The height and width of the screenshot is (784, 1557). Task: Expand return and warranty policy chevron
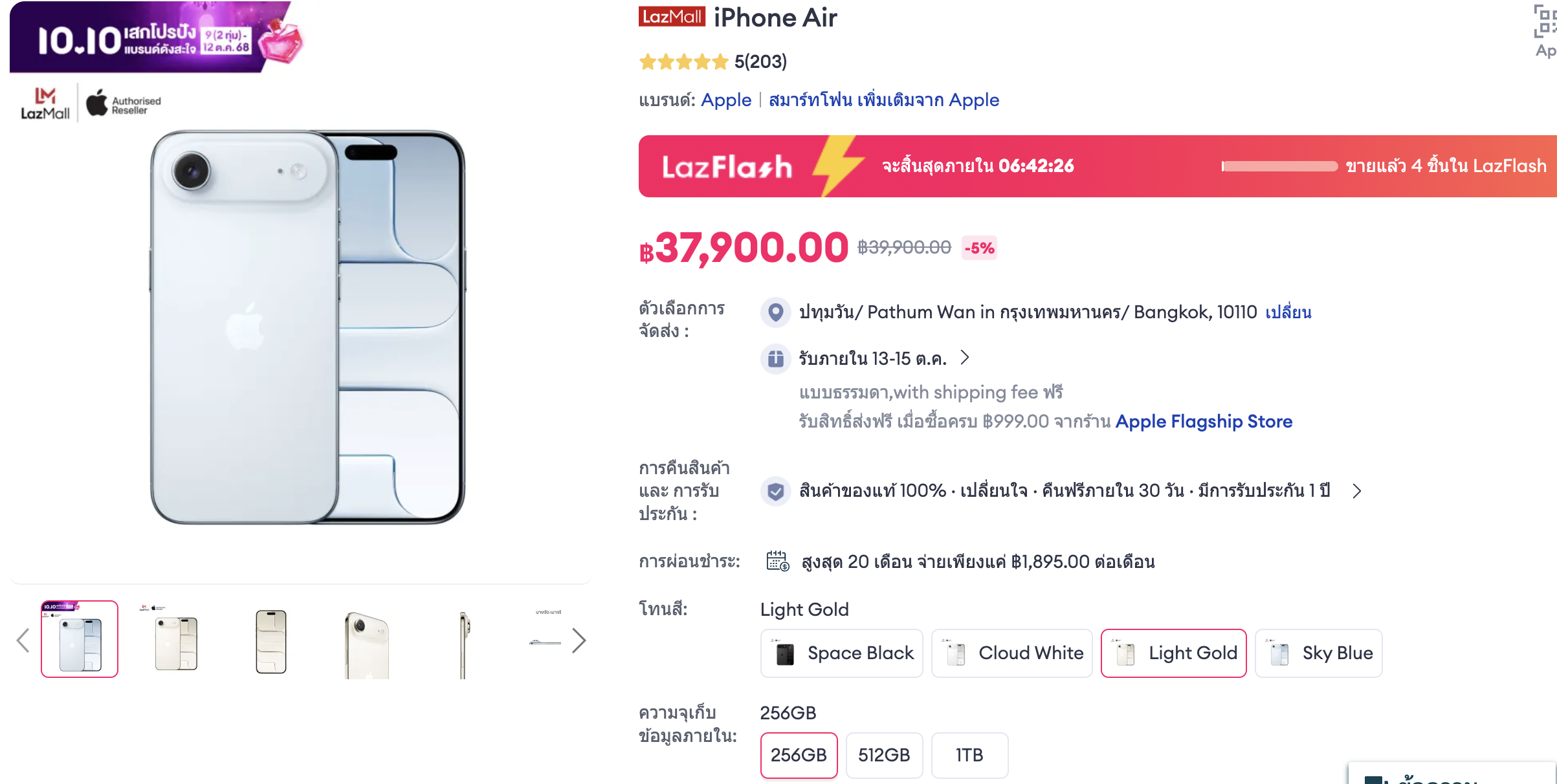click(1357, 491)
